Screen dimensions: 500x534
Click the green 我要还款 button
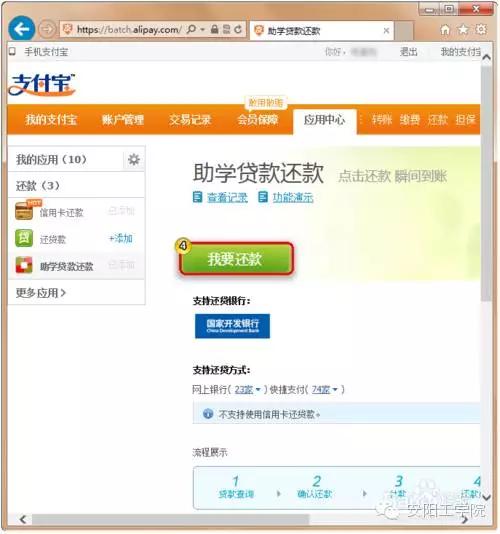235,259
